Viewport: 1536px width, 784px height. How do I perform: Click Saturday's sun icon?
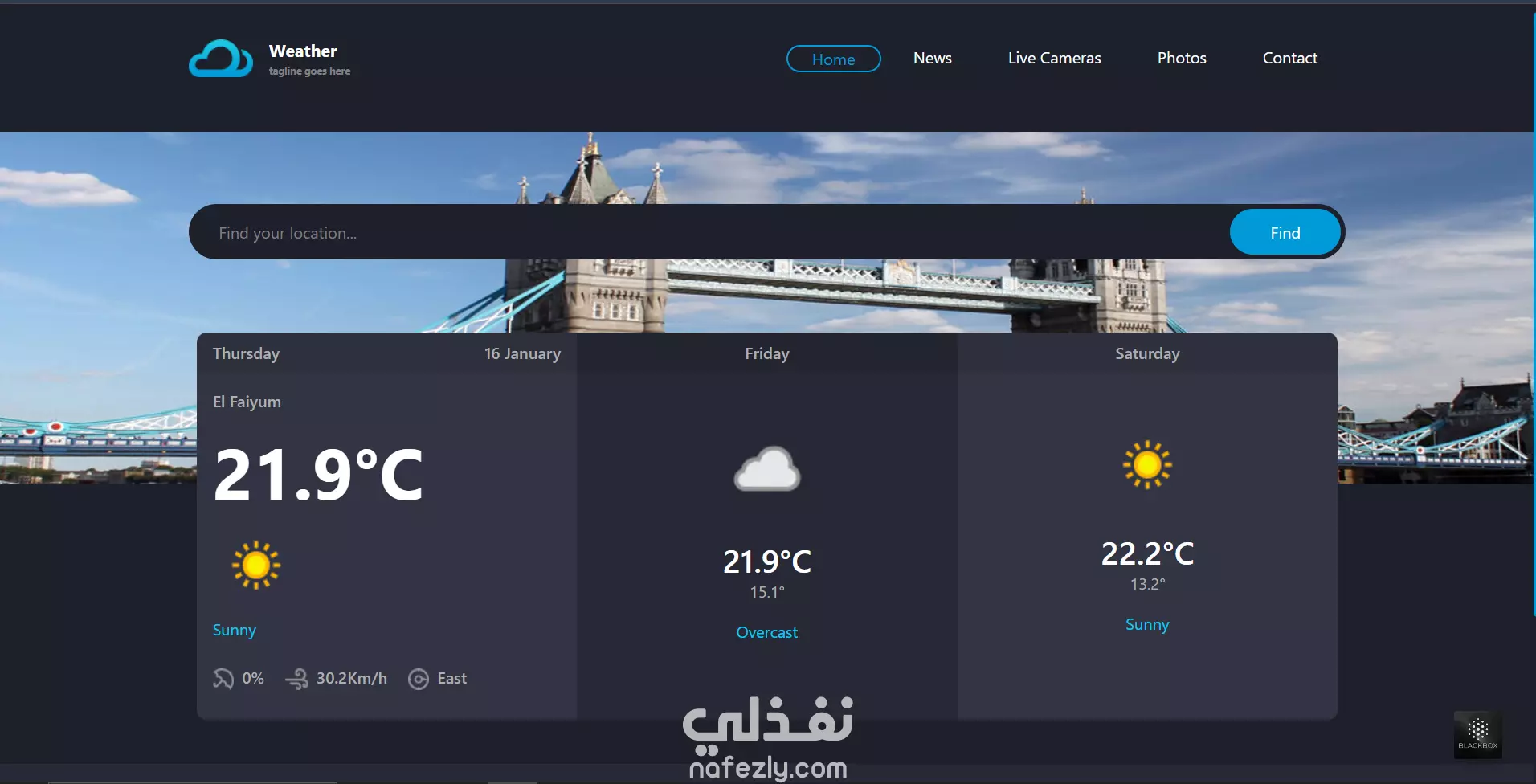[1147, 464]
